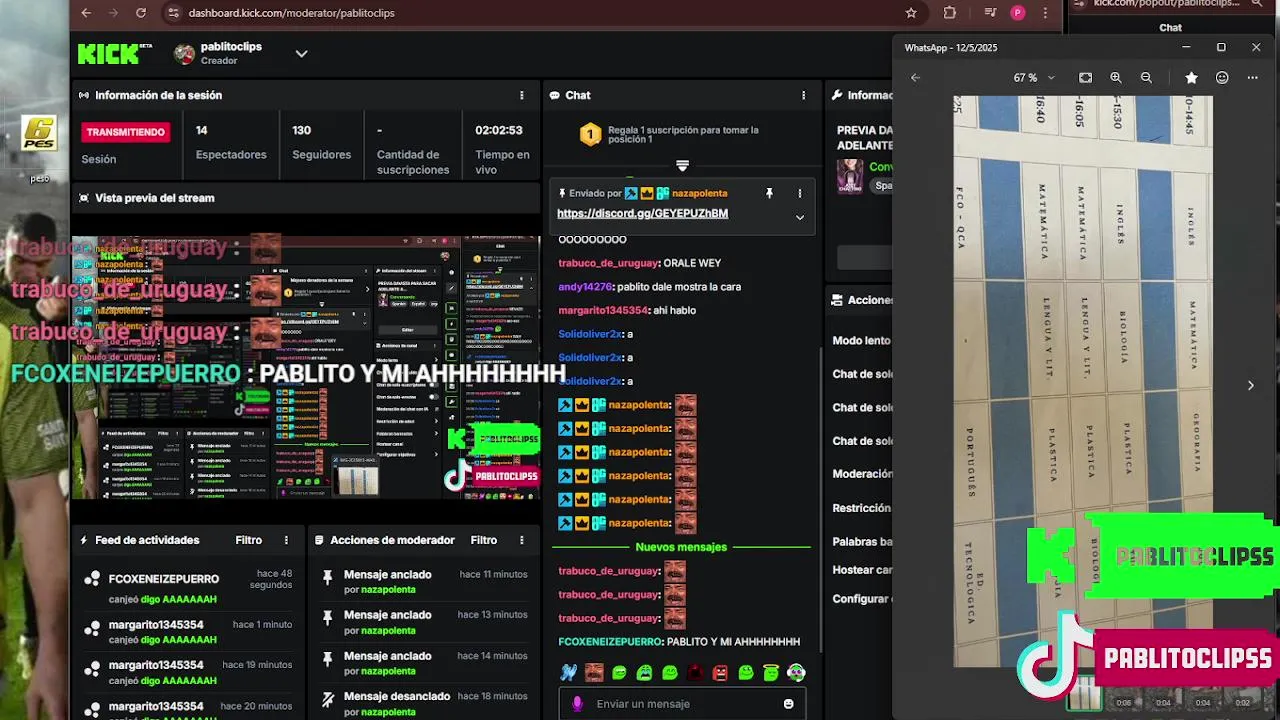Insert the mustached face emote
Viewport: 1280px width, 720px height.
[594, 673]
